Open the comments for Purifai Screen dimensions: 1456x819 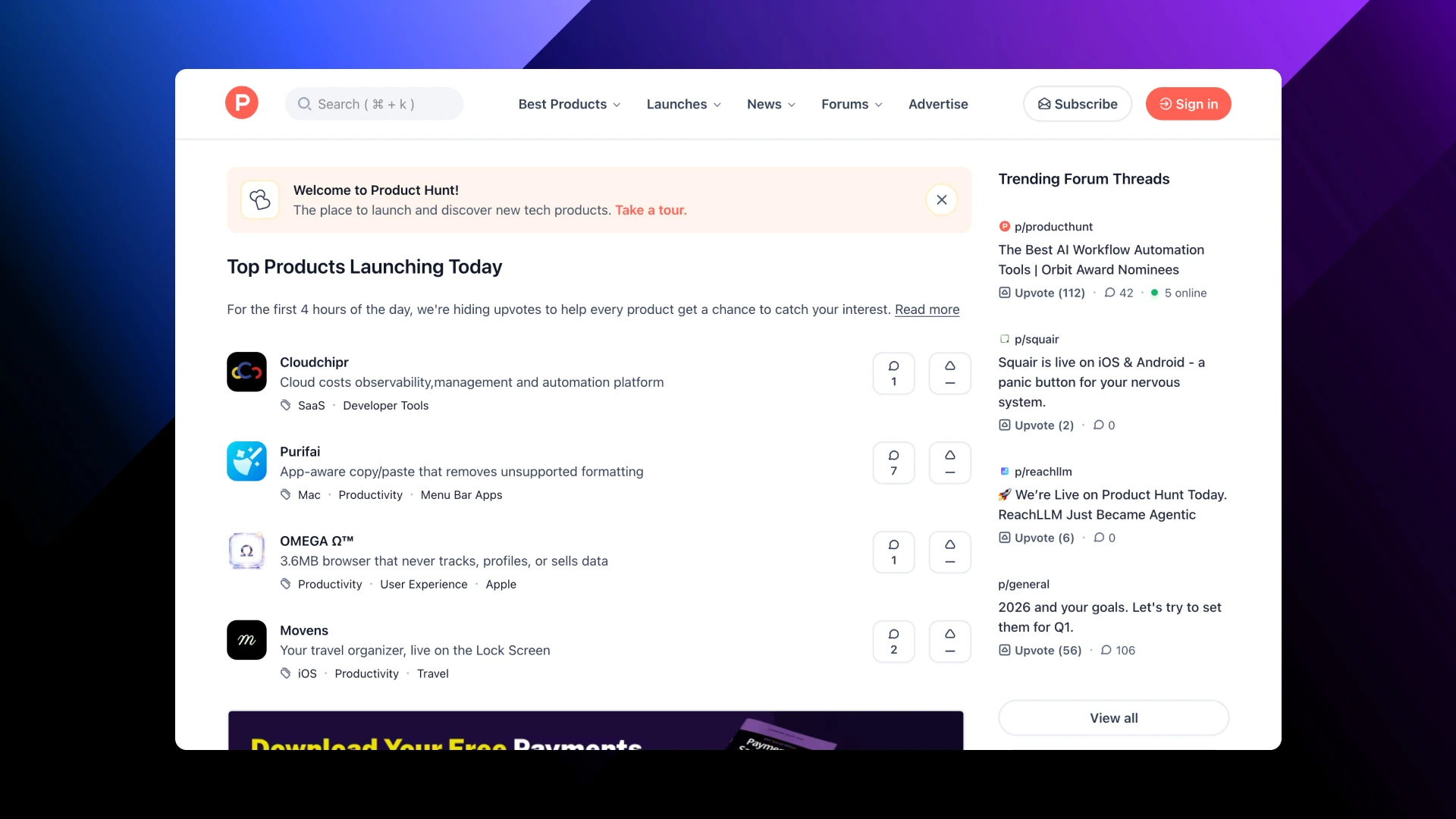pyautogui.click(x=893, y=463)
